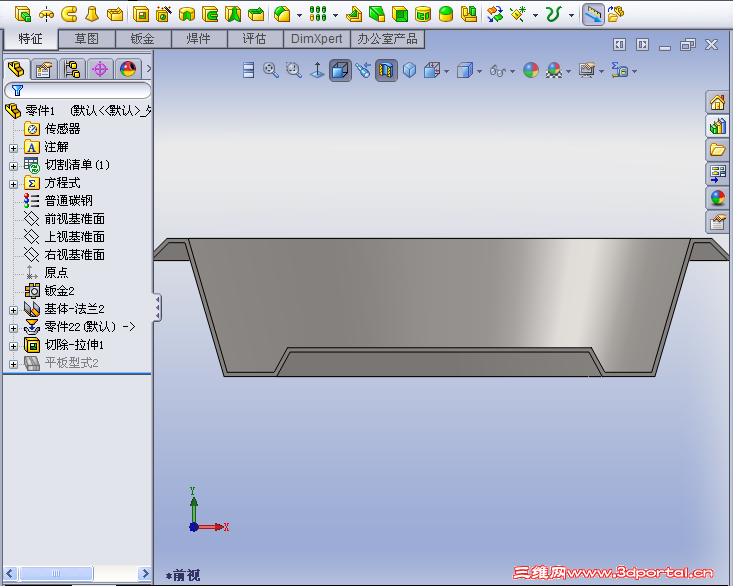Click the FeatureManager filter input field
This screenshot has height=586, width=733.
click(x=78, y=90)
